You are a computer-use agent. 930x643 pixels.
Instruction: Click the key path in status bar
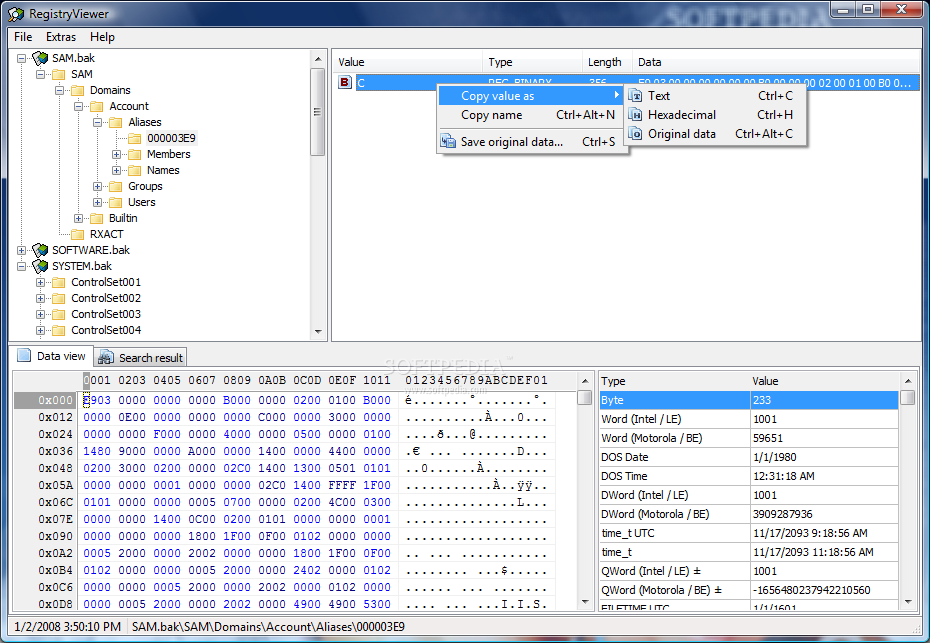pos(268,627)
